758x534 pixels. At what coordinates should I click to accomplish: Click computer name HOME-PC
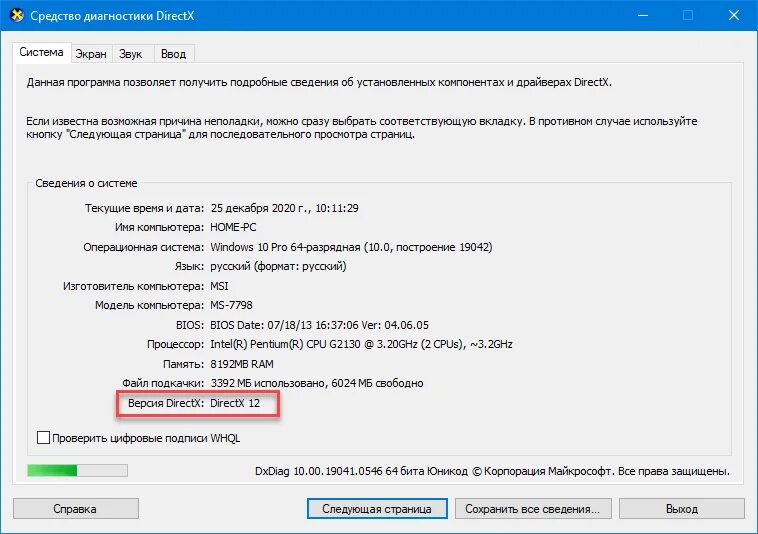click(x=233, y=227)
